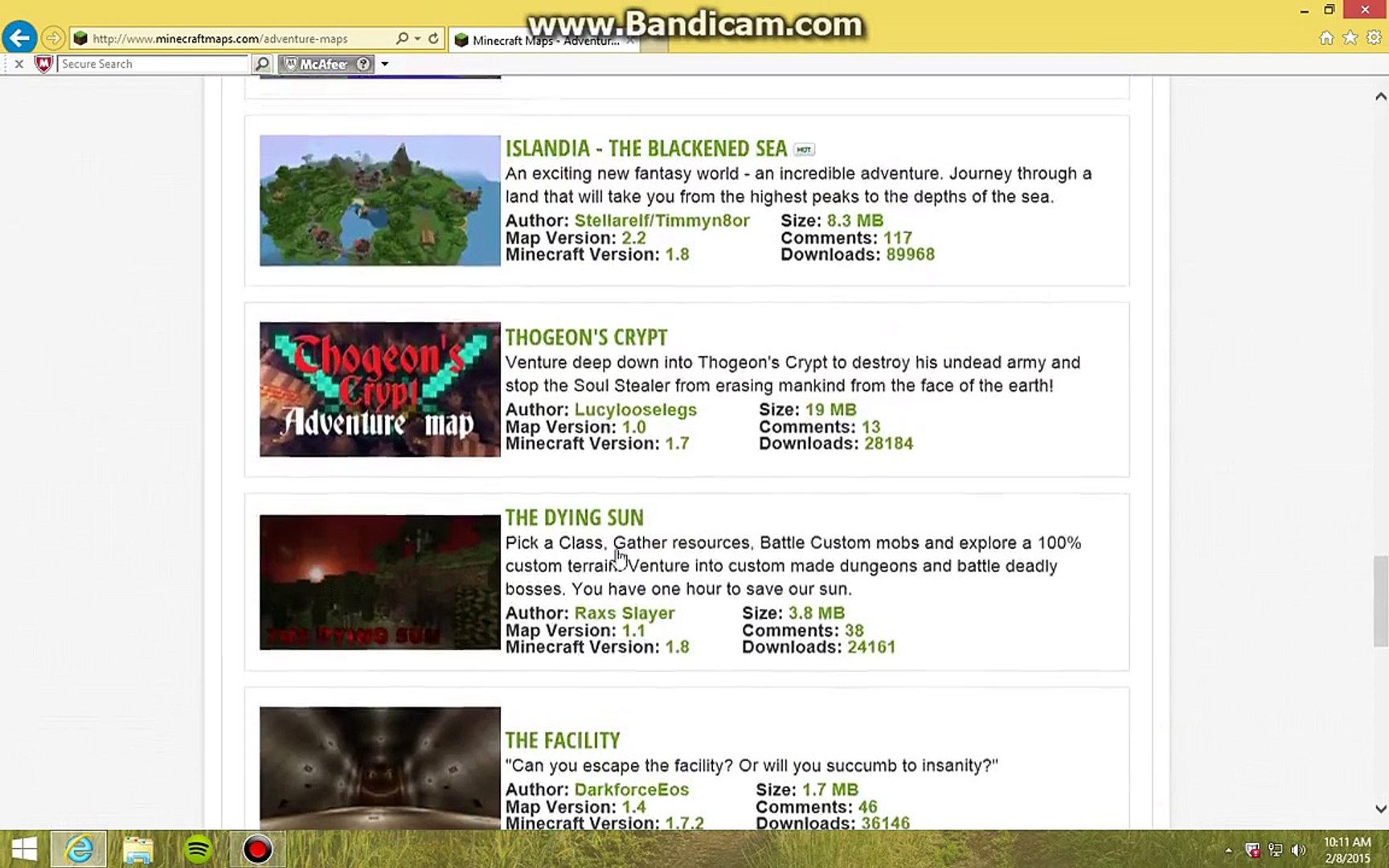Image resolution: width=1389 pixels, height=868 pixels.
Task: Click the Thogeon's Crypt Adventure map thumbnail
Action: [x=379, y=390]
